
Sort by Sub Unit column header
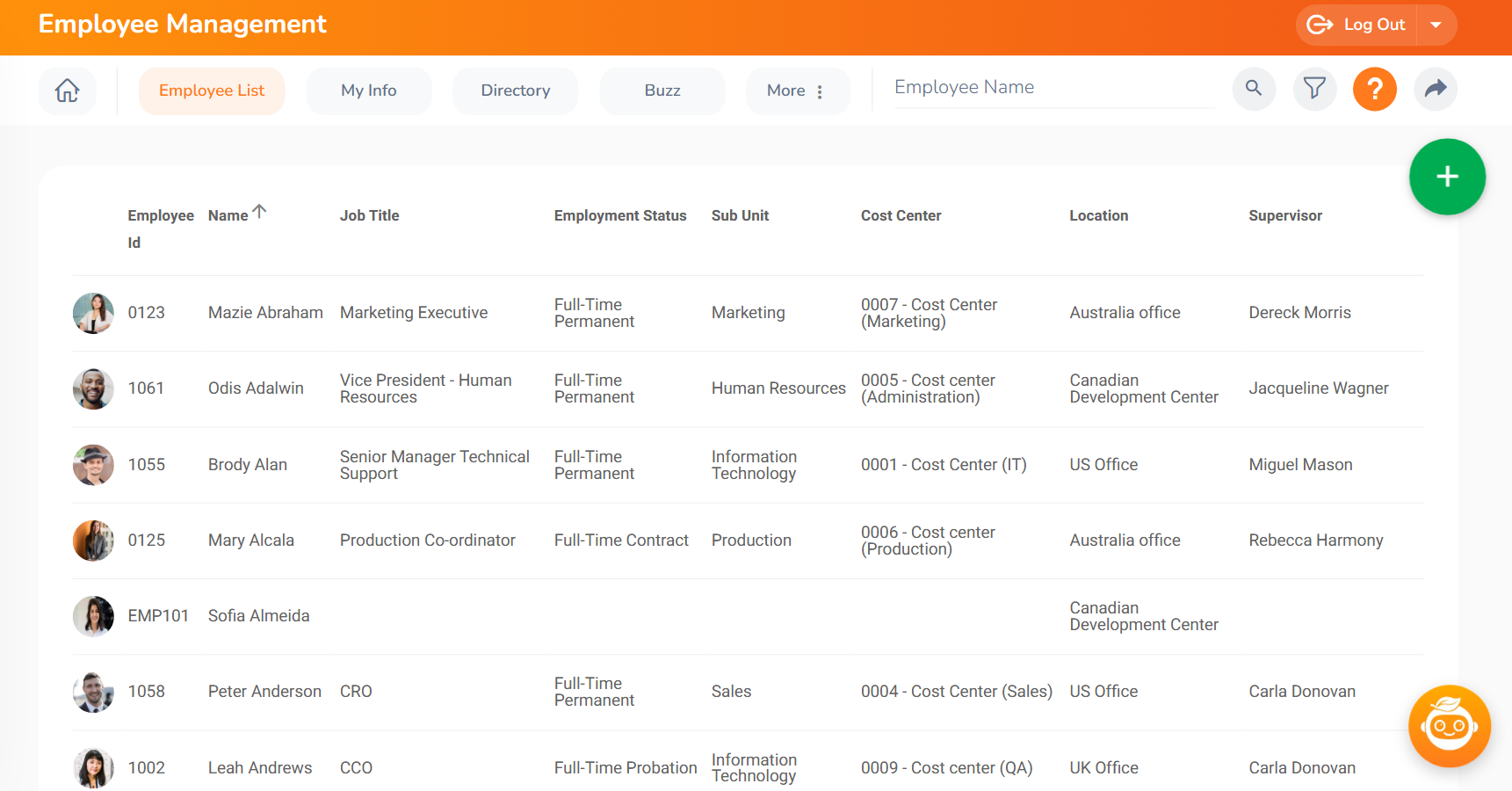(x=740, y=215)
